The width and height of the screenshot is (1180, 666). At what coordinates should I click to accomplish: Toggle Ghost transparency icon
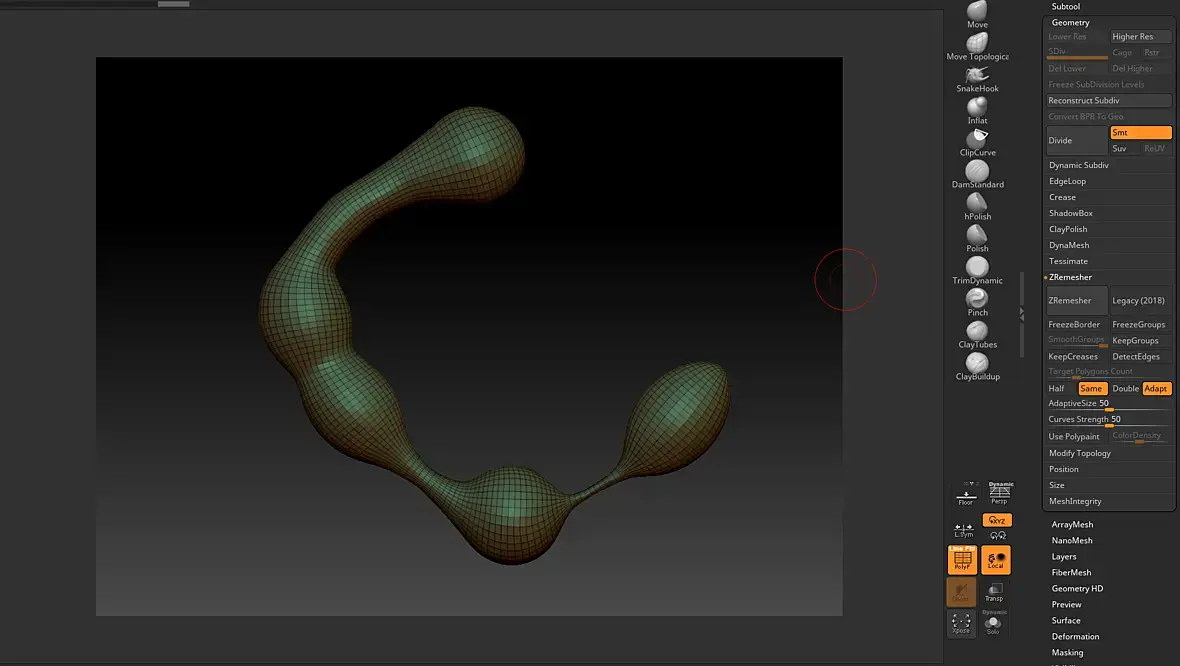click(x=961, y=592)
